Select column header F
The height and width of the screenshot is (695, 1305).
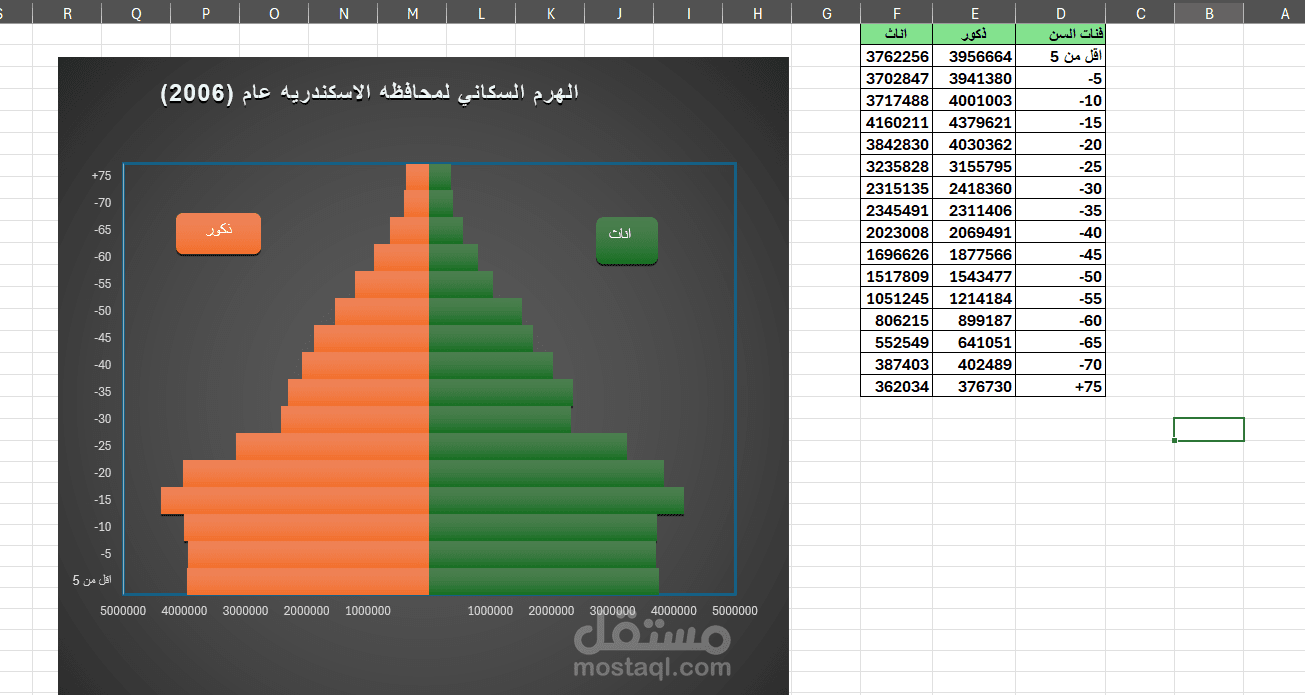(896, 13)
